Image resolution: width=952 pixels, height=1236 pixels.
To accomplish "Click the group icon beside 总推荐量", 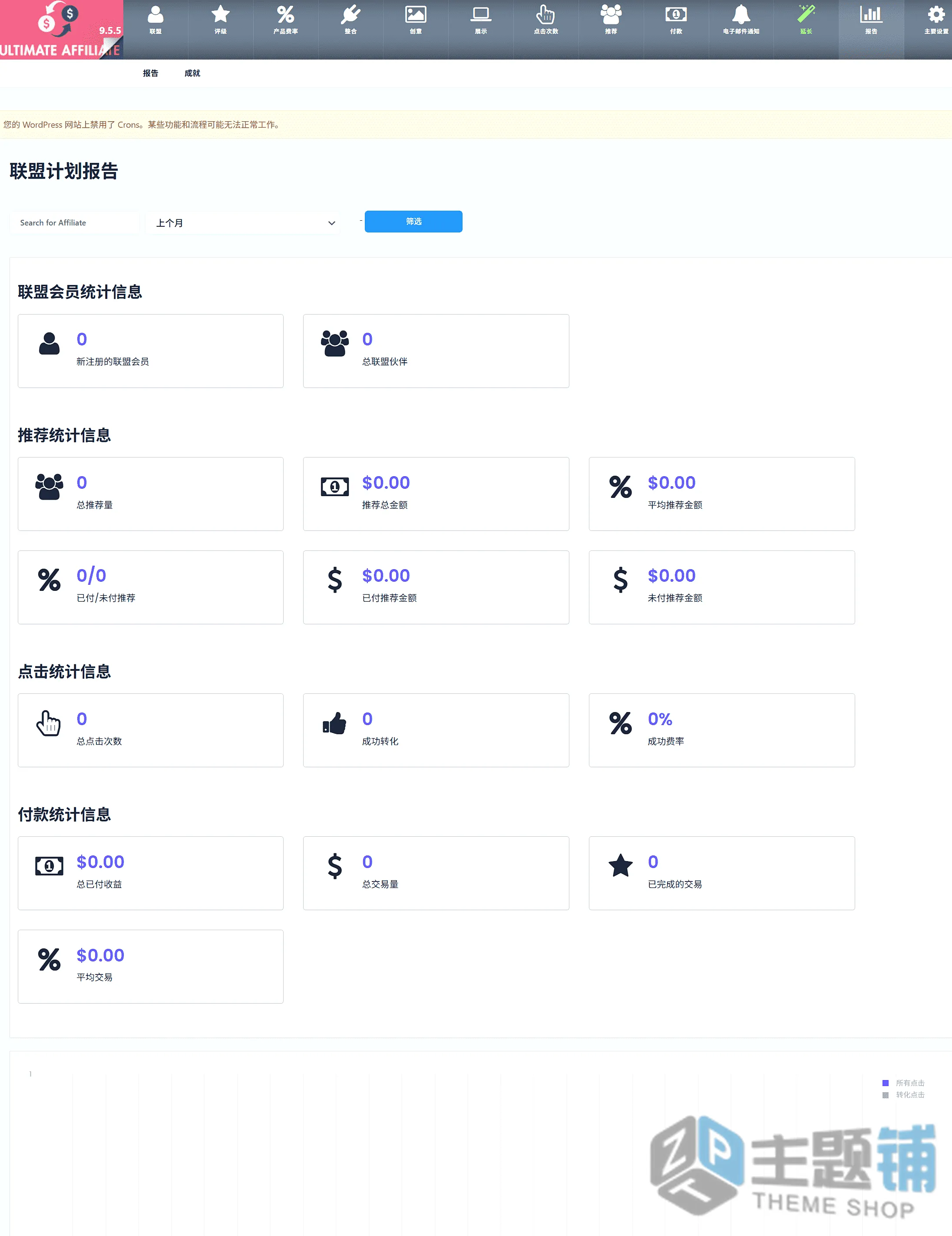I will tap(49, 486).
